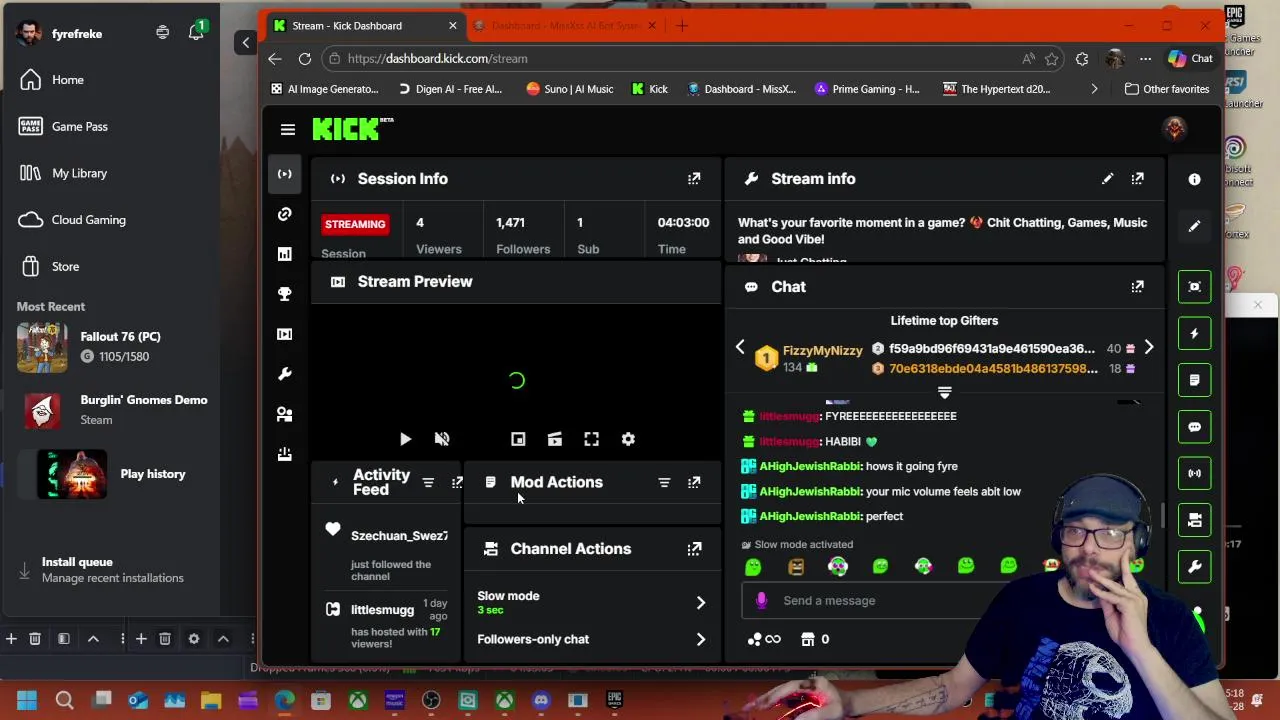The width and height of the screenshot is (1280, 720).
Task: Open Xbox app notifications bell
Action: 196,32
